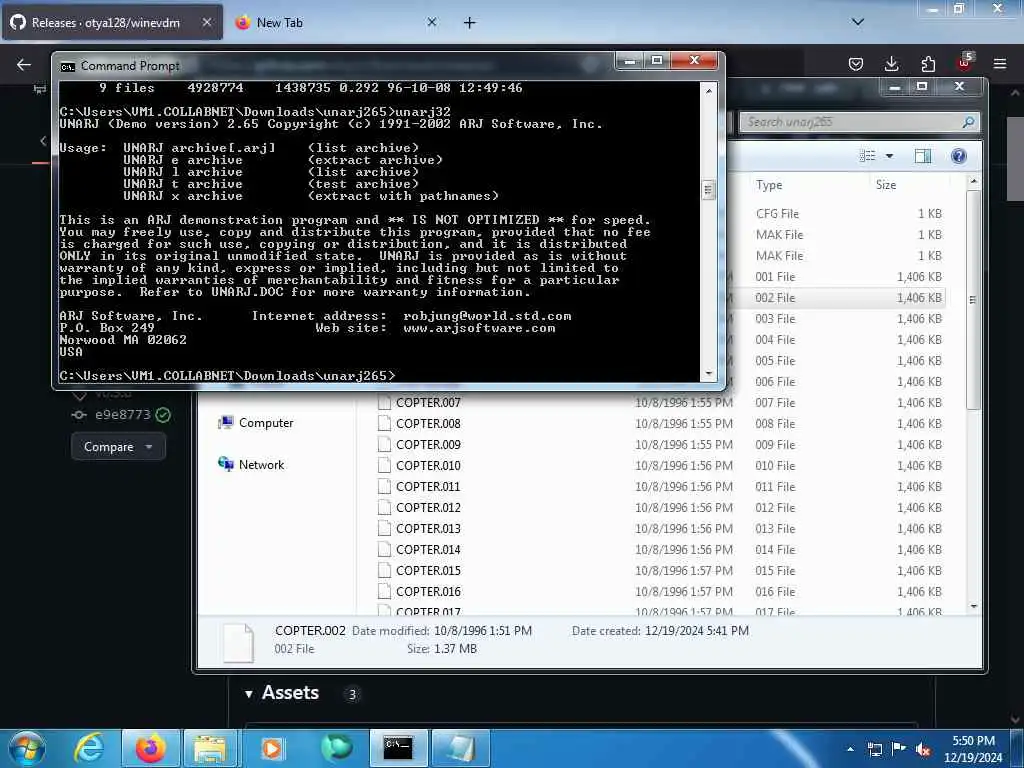
Task: Open Command Prompt title bar system icon
Action: pos(67,66)
